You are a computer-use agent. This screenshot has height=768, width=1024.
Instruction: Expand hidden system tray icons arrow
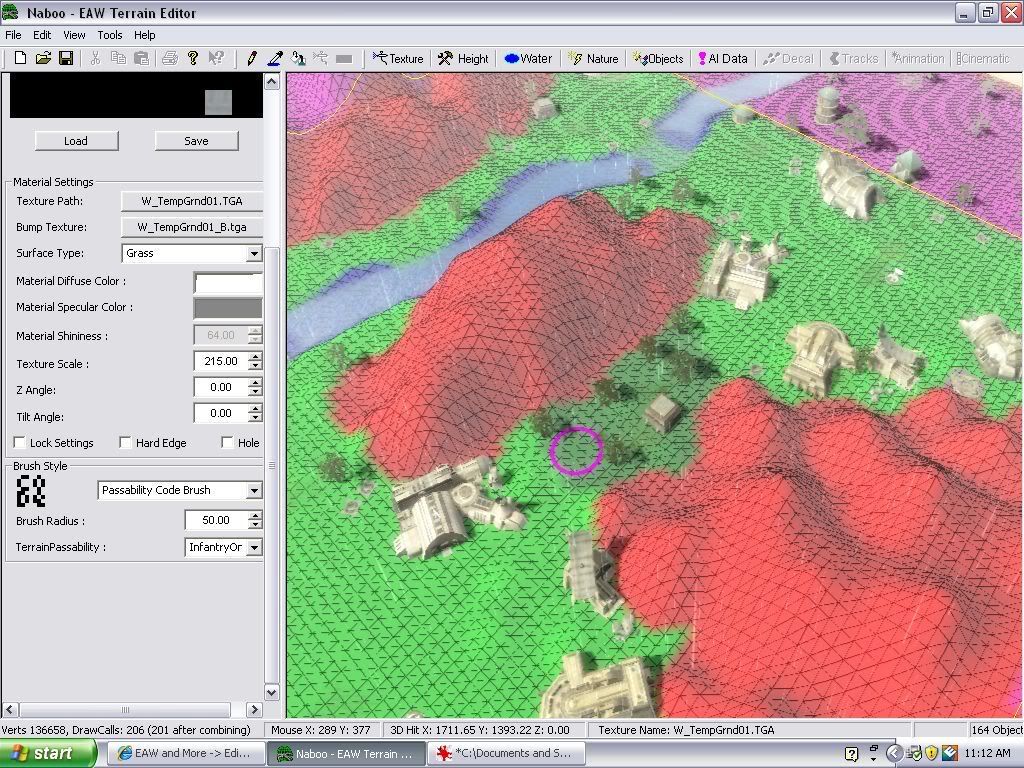[894, 754]
